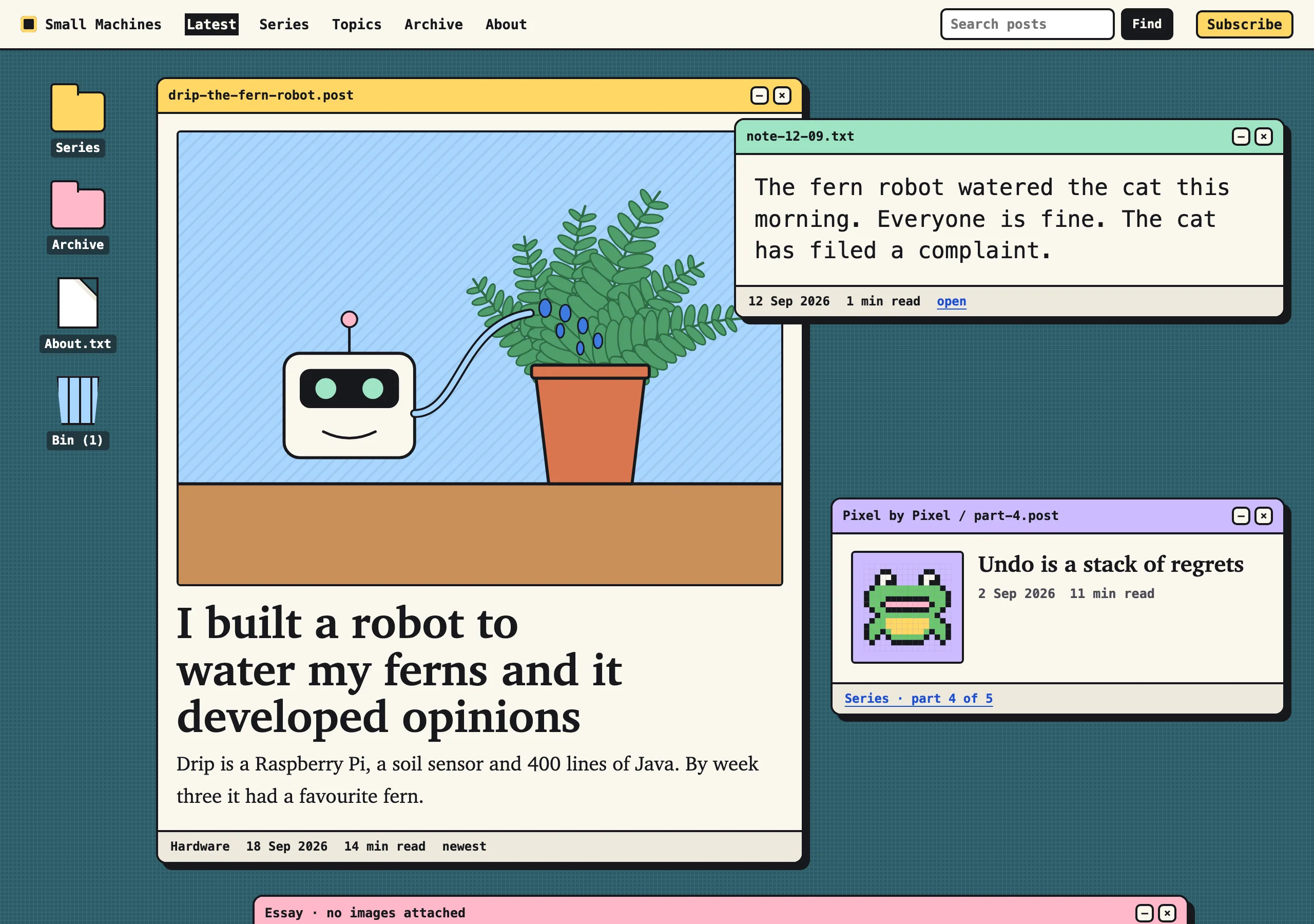Close the note-12-09.txt window
Image resolution: width=1314 pixels, height=924 pixels.
(1264, 136)
